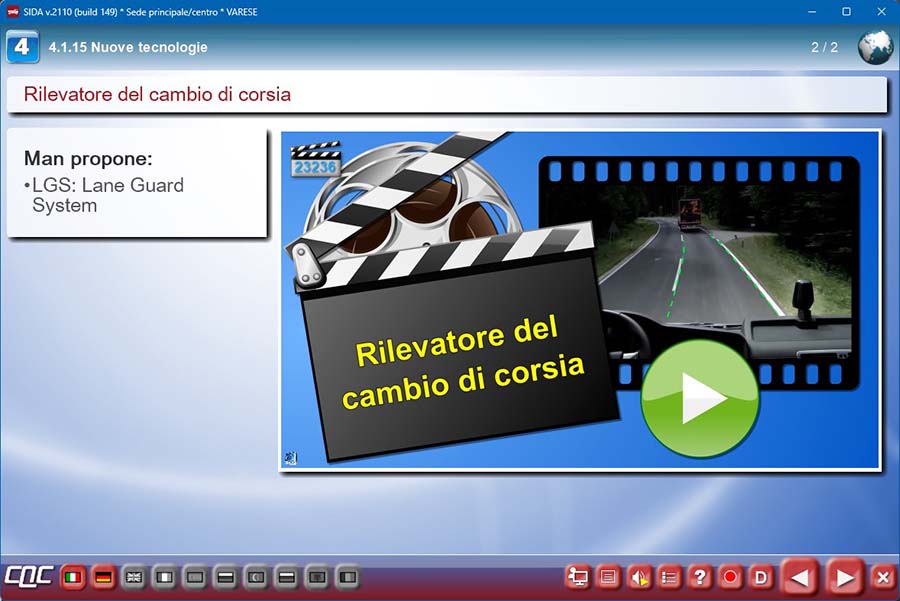Click the monitor presentation icon
Image resolution: width=900 pixels, height=601 pixels.
coord(577,577)
